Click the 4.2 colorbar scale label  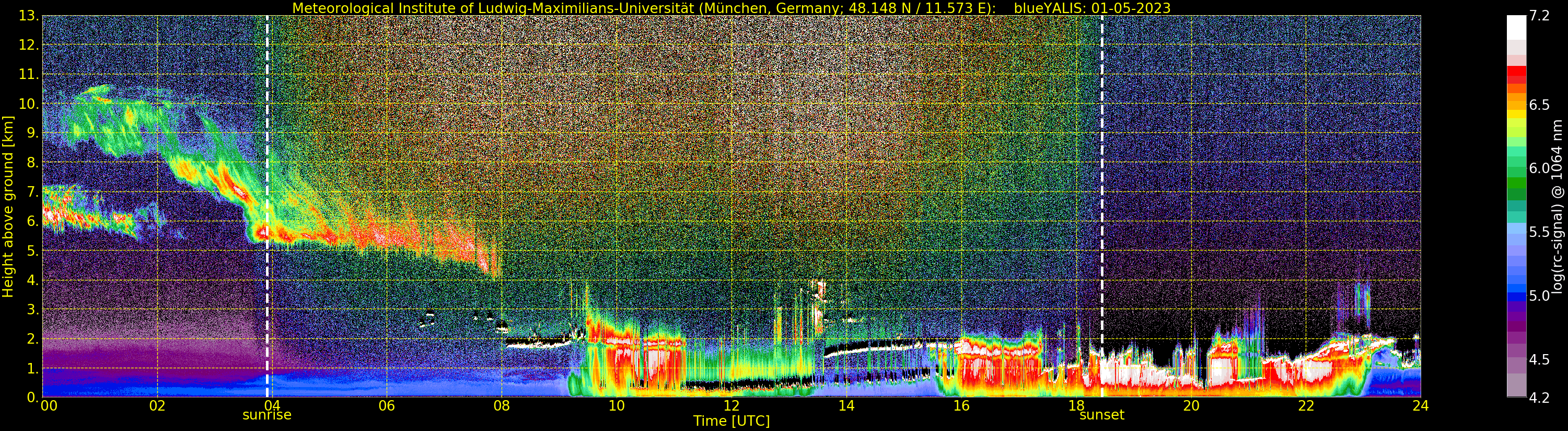coord(1539,398)
